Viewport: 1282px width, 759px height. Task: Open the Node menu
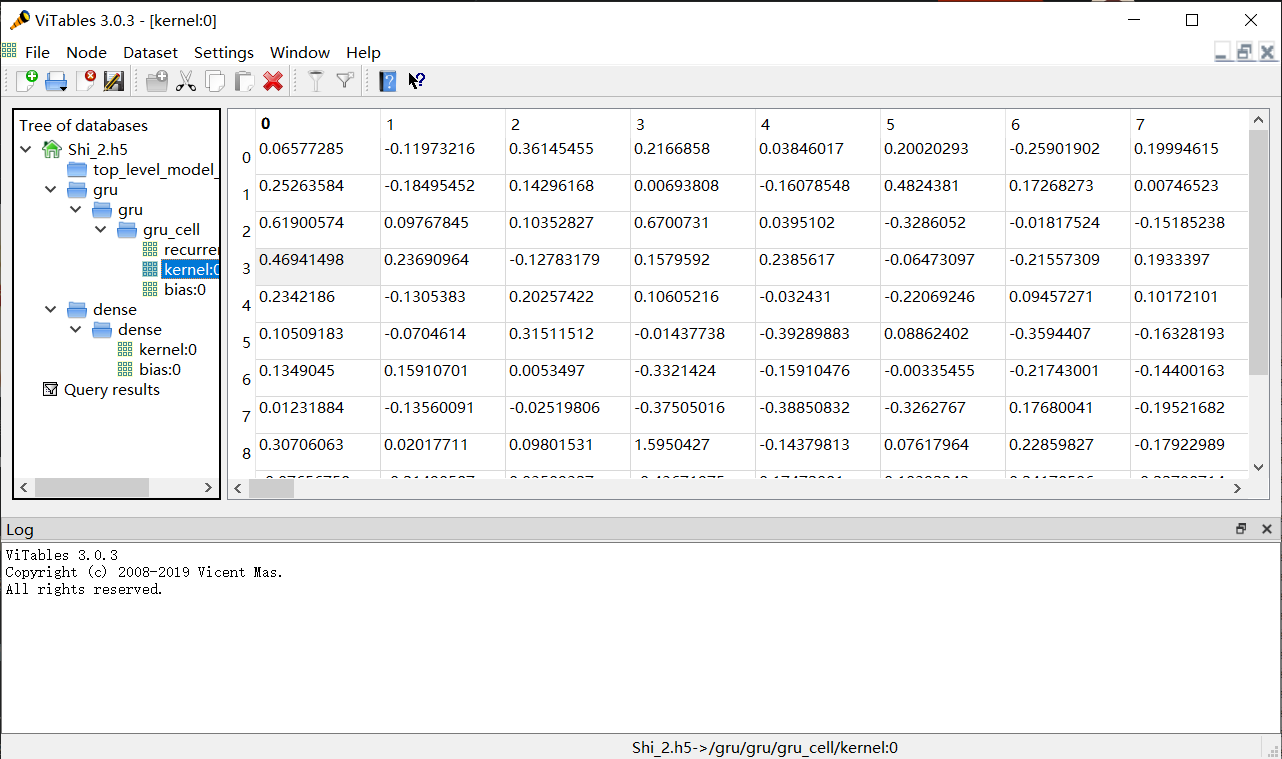86,52
